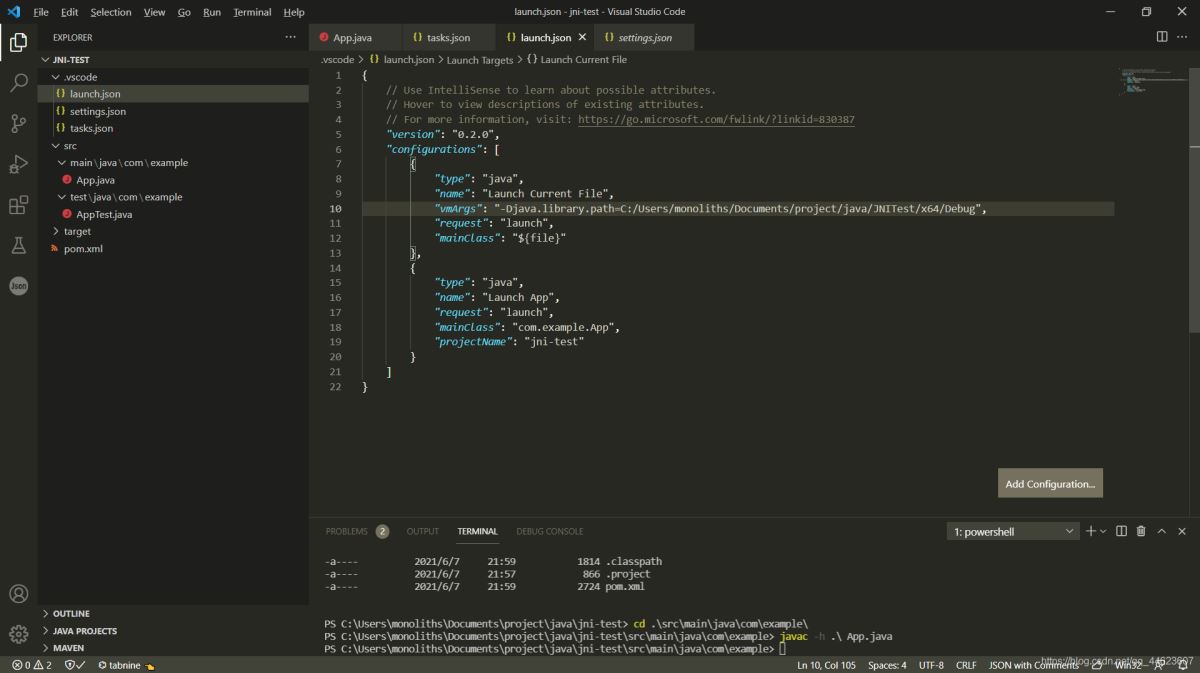The image size is (1200, 673).
Task: Click the new terminal plus icon
Action: (x=1089, y=531)
